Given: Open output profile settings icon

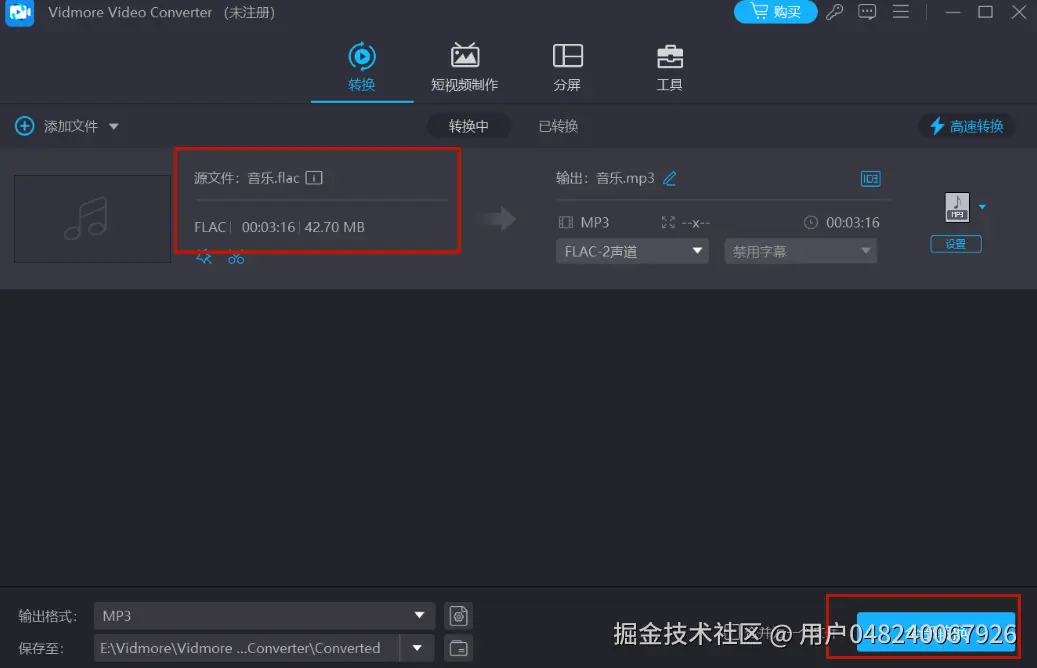Looking at the screenshot, I should [458, 616].
